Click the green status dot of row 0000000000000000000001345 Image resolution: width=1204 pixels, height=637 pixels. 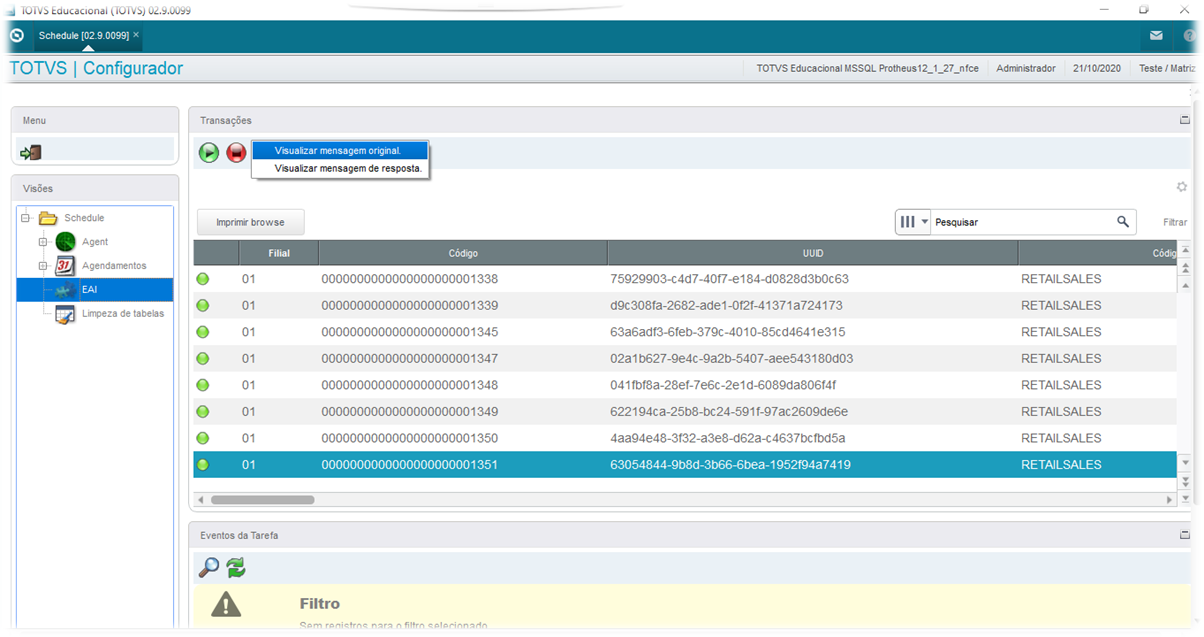click(203, 332)
